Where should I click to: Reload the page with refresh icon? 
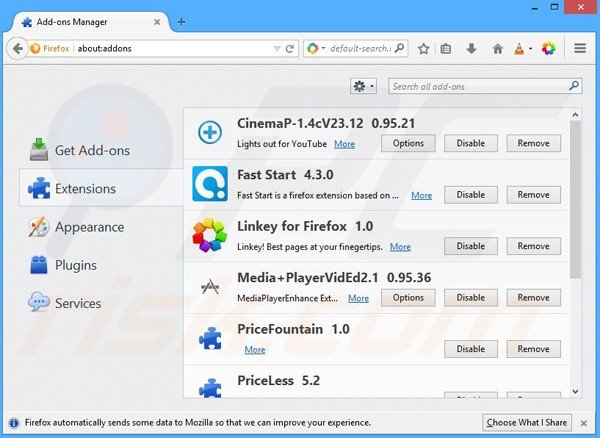click(290, 49)
